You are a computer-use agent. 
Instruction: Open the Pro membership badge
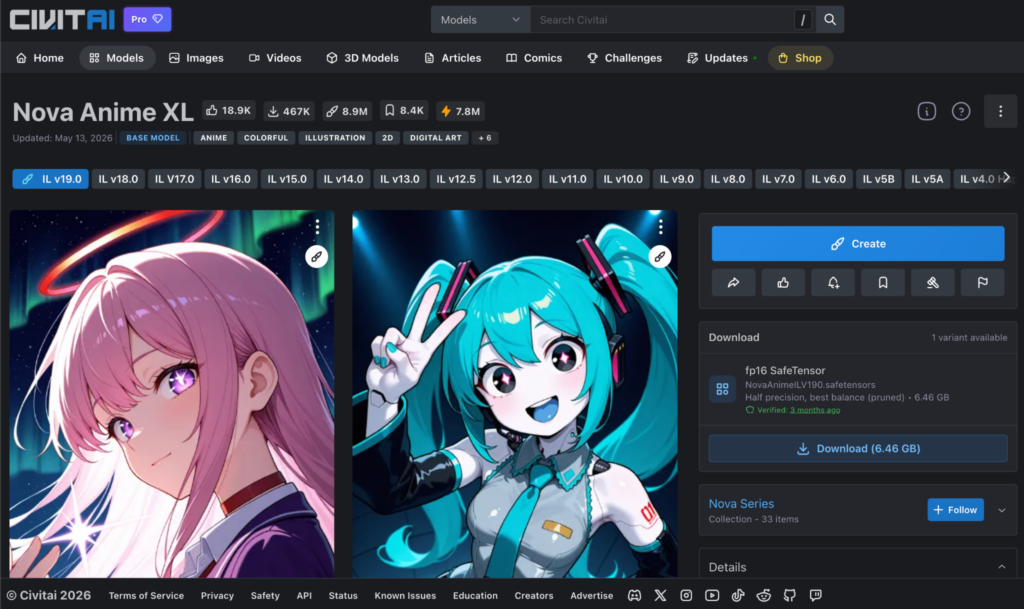coord(147,20)
